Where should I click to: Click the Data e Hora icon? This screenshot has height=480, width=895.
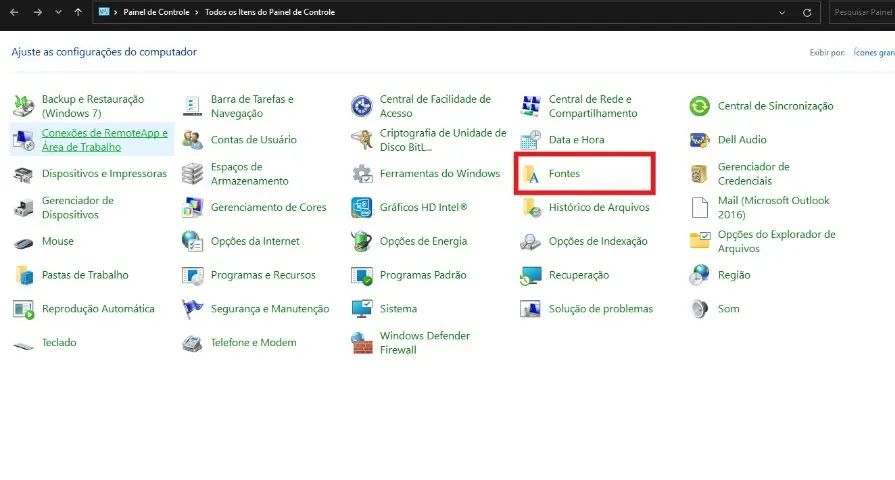[x=530, y=140]
